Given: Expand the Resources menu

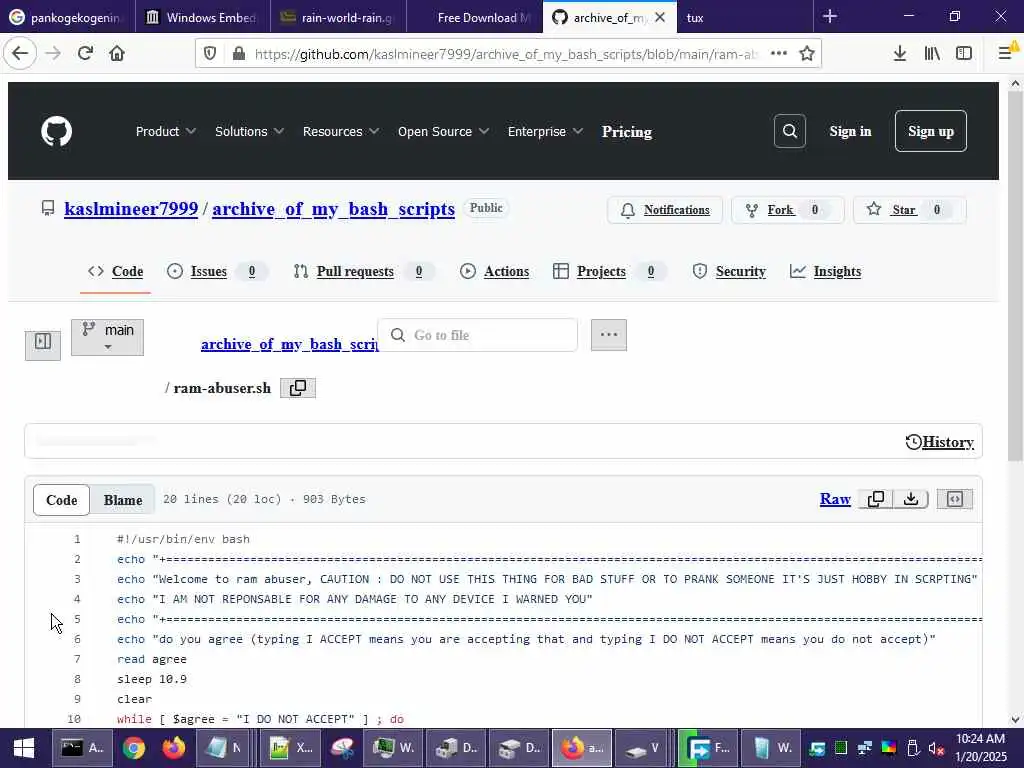Looking at the screenshot, I should tap(341, 131).
